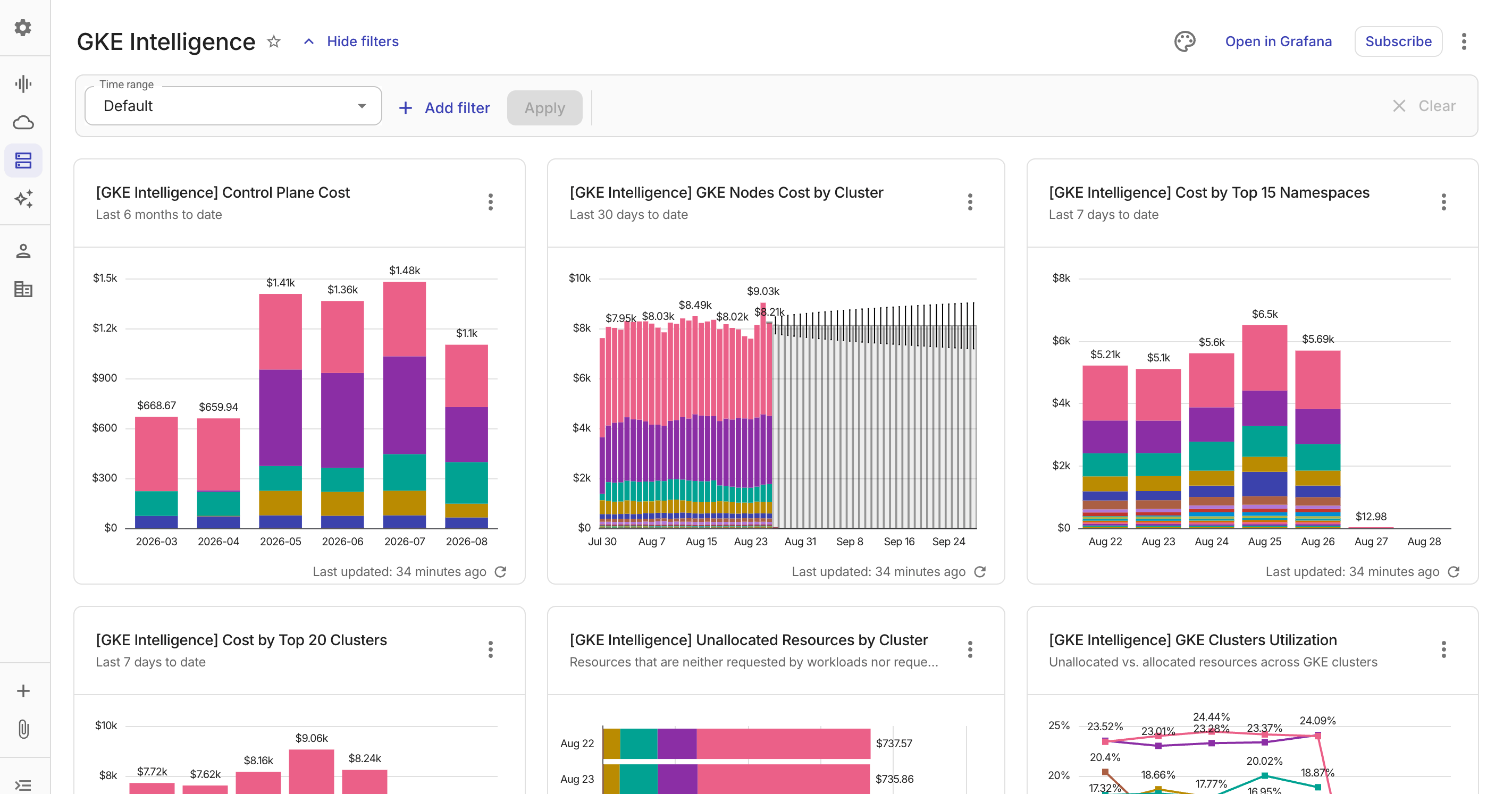Click 'Last 6 months to date' subtitle
The image size is (1512, 794).
158,215
